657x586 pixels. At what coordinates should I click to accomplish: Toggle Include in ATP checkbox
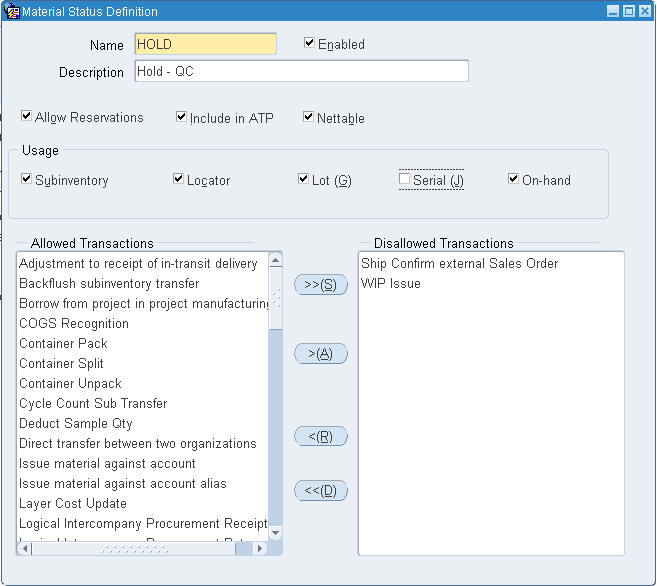click(x=181, y=116)
